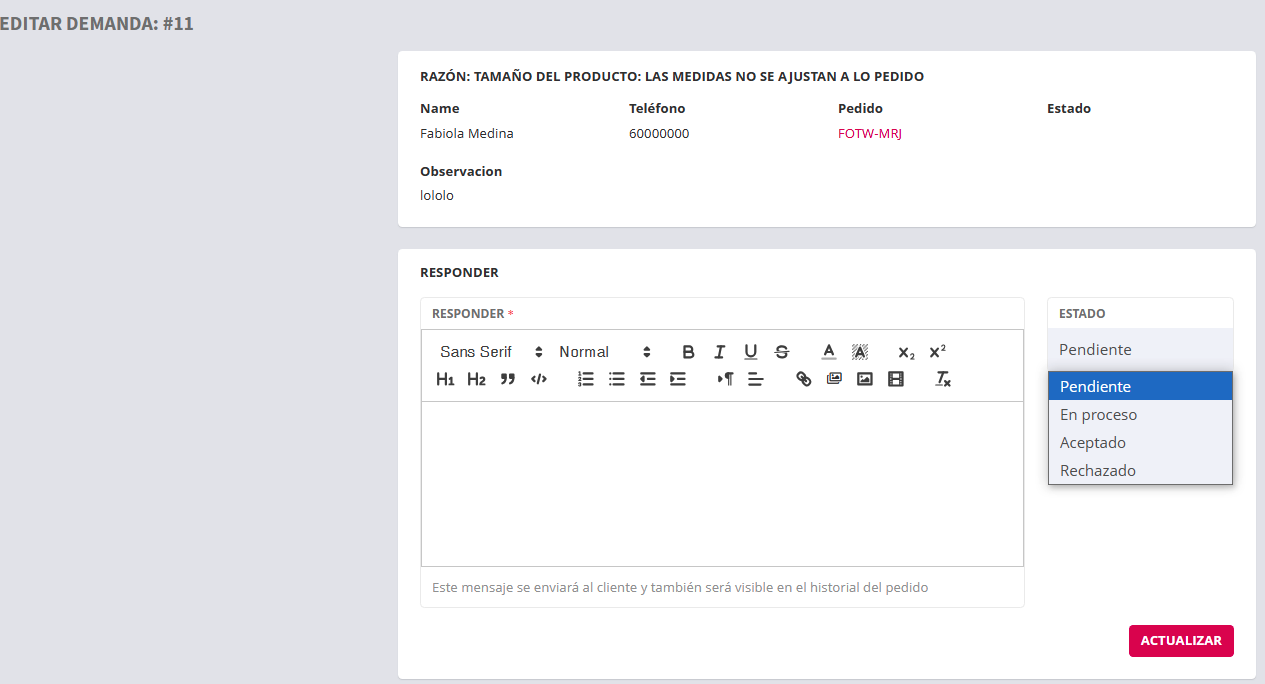Screen dimensions: 1265x684
Task: Toggle underline formatting
Action: point(750,352)
